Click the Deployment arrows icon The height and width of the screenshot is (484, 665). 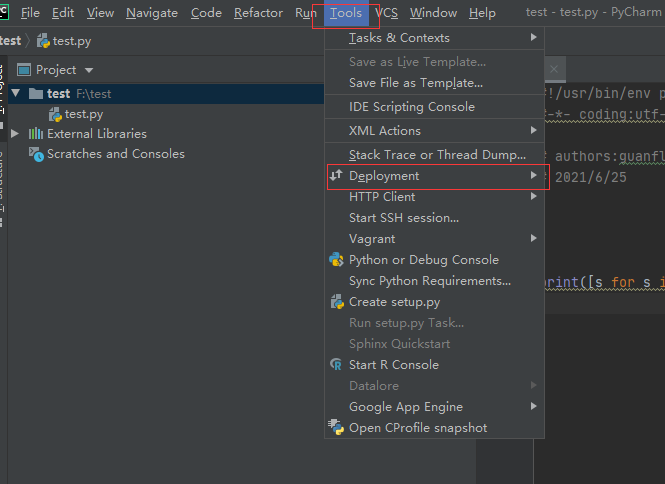[336, 175]
